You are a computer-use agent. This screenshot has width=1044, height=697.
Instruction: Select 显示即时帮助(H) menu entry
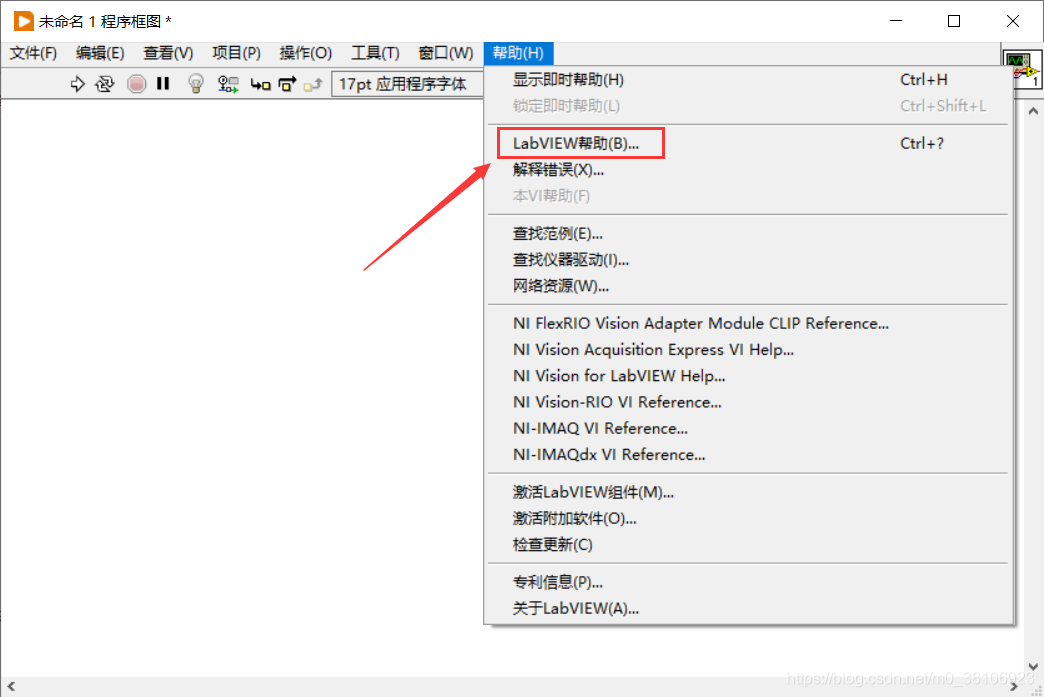748,80
